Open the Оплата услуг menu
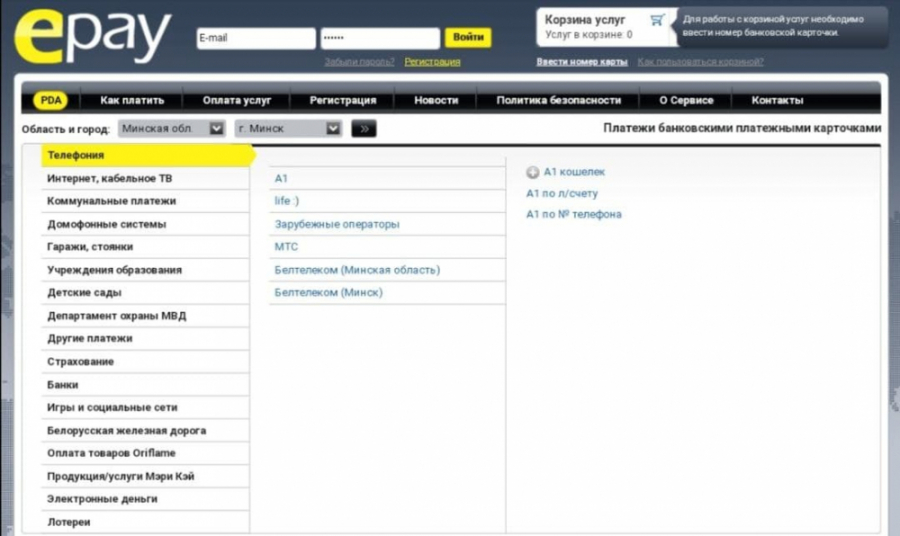Viewport: 900px width, 536px height. [x=236, y=100]
